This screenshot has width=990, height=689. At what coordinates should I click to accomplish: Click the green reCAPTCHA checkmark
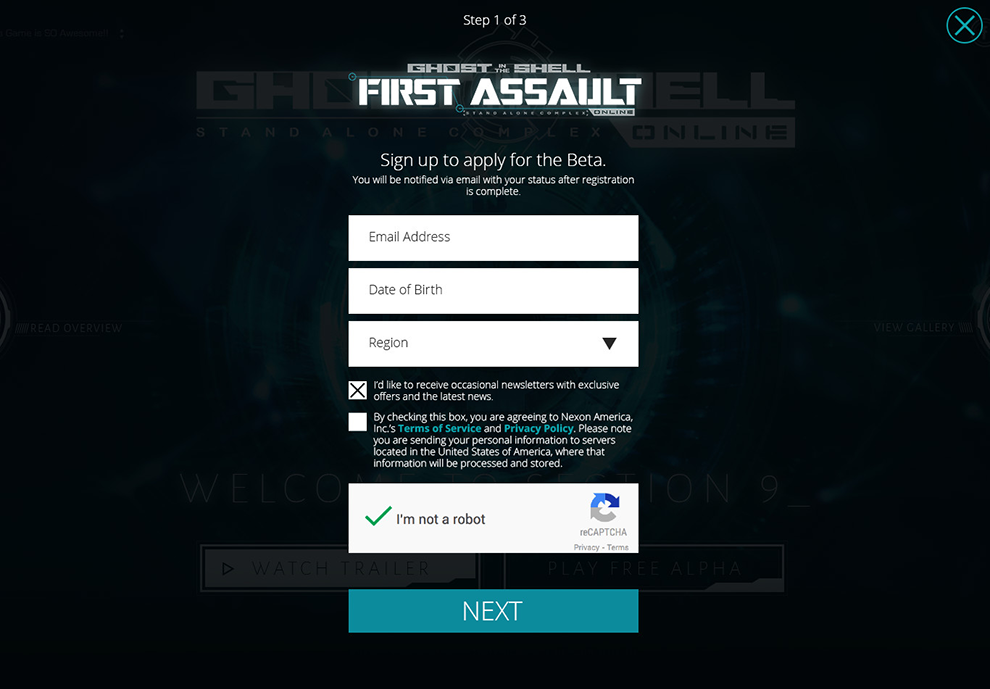[x=378, y=516]
